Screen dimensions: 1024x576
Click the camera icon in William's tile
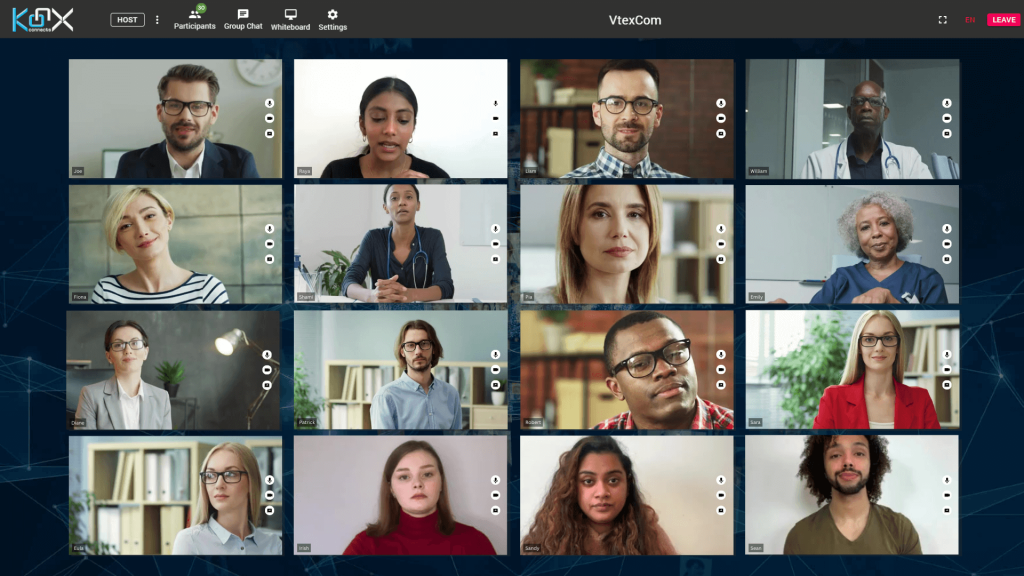[x=946, y=118]
